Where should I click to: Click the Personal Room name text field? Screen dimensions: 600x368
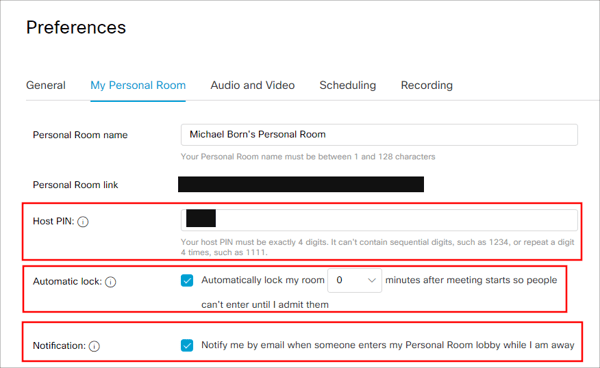click(379, 135)
